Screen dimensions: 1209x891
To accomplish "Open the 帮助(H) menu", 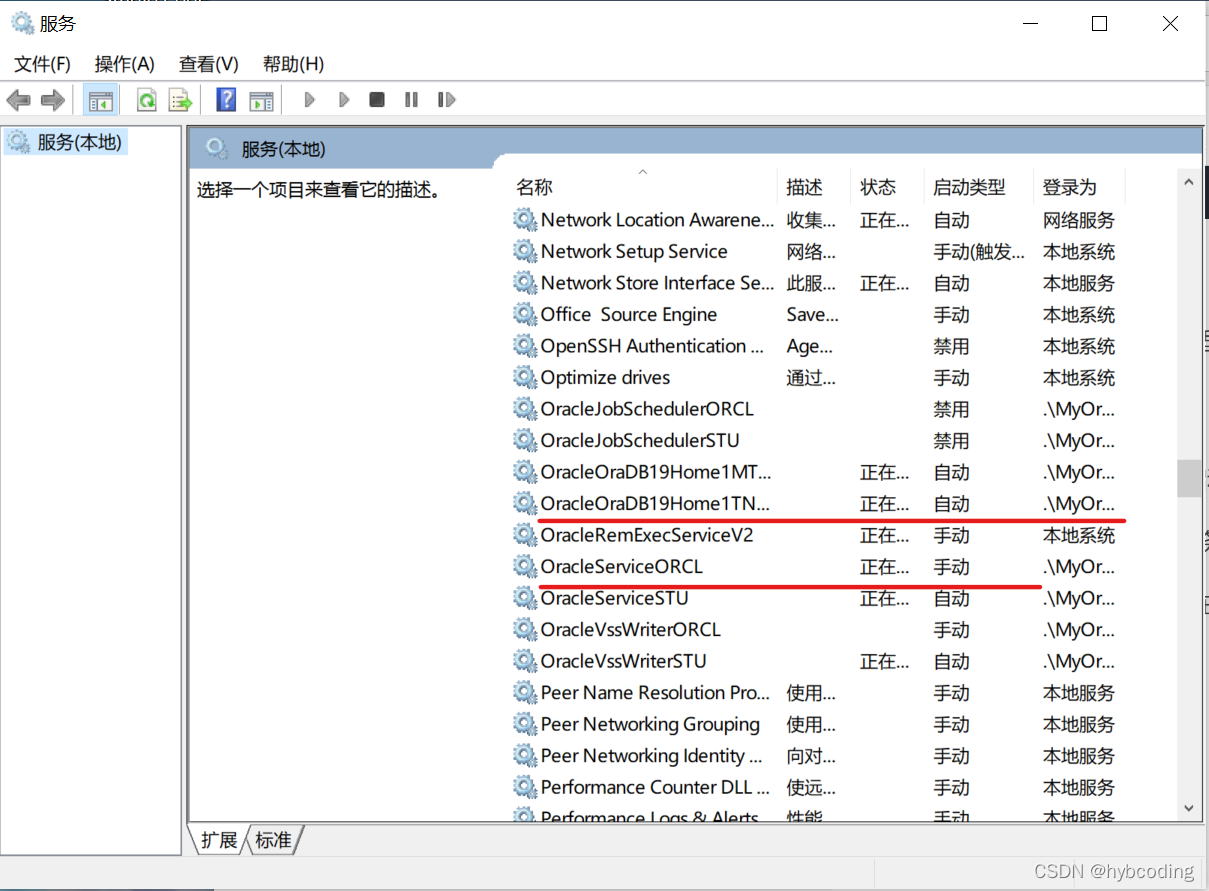I will point(293,64).
